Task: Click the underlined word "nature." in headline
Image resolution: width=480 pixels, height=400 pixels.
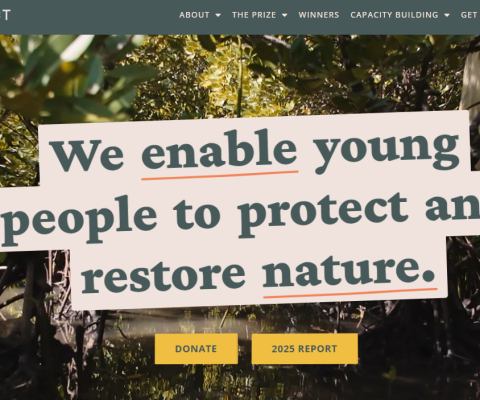Action: pyautogui.click(x=349, y=271)
